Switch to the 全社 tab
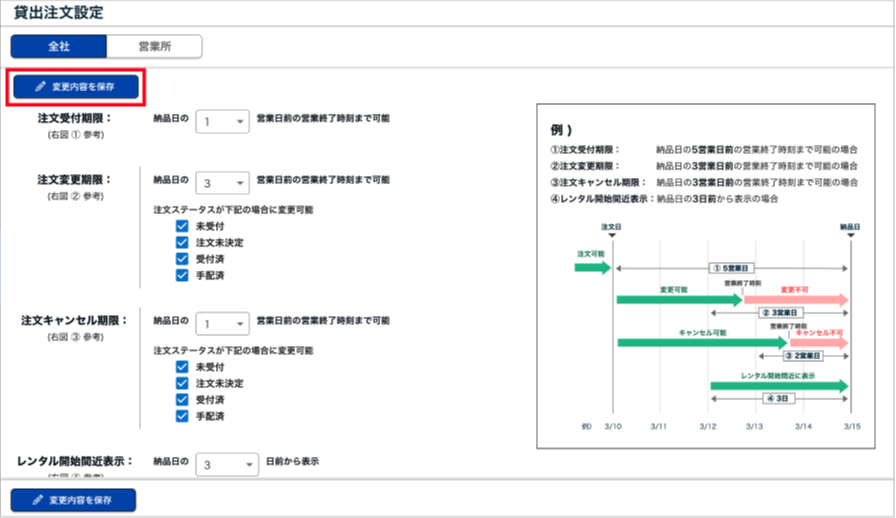 click(x=58, y=46)
